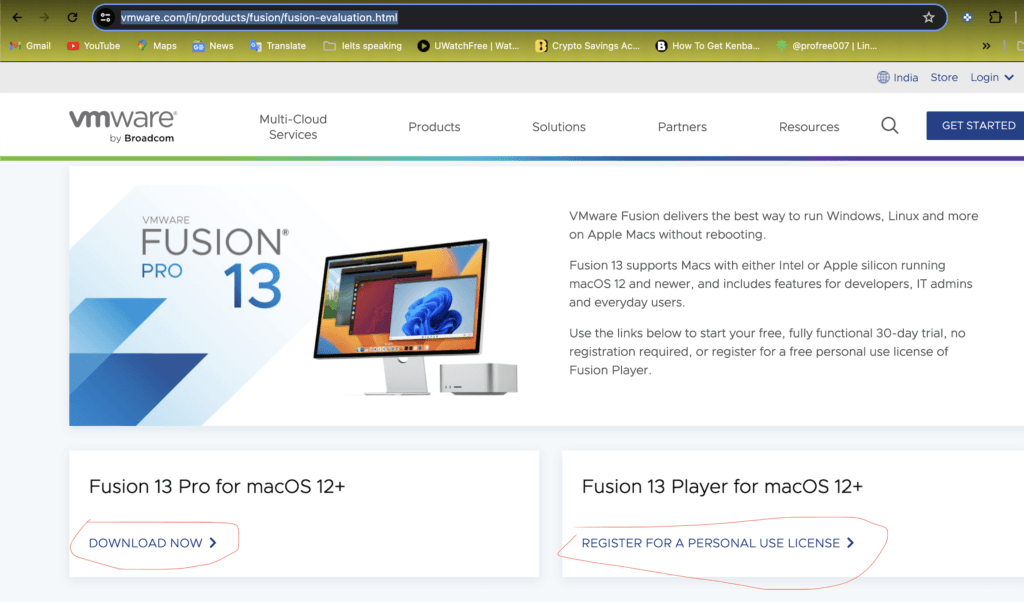Open the search magnifier icon
Image resolution: width=1024 pixels, height=602 pixels.
889,125
